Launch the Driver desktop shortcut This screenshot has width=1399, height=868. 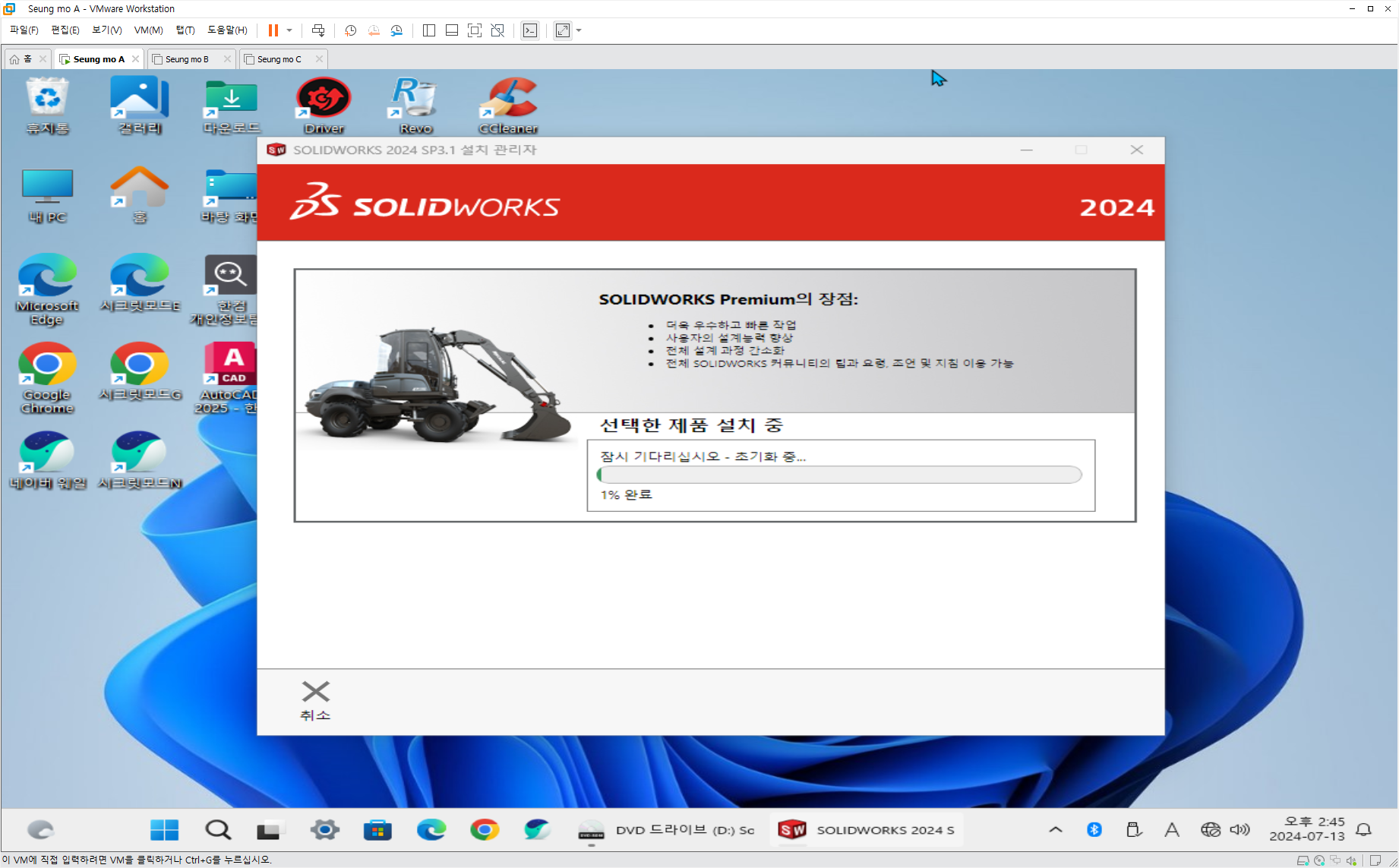[324, 106]
